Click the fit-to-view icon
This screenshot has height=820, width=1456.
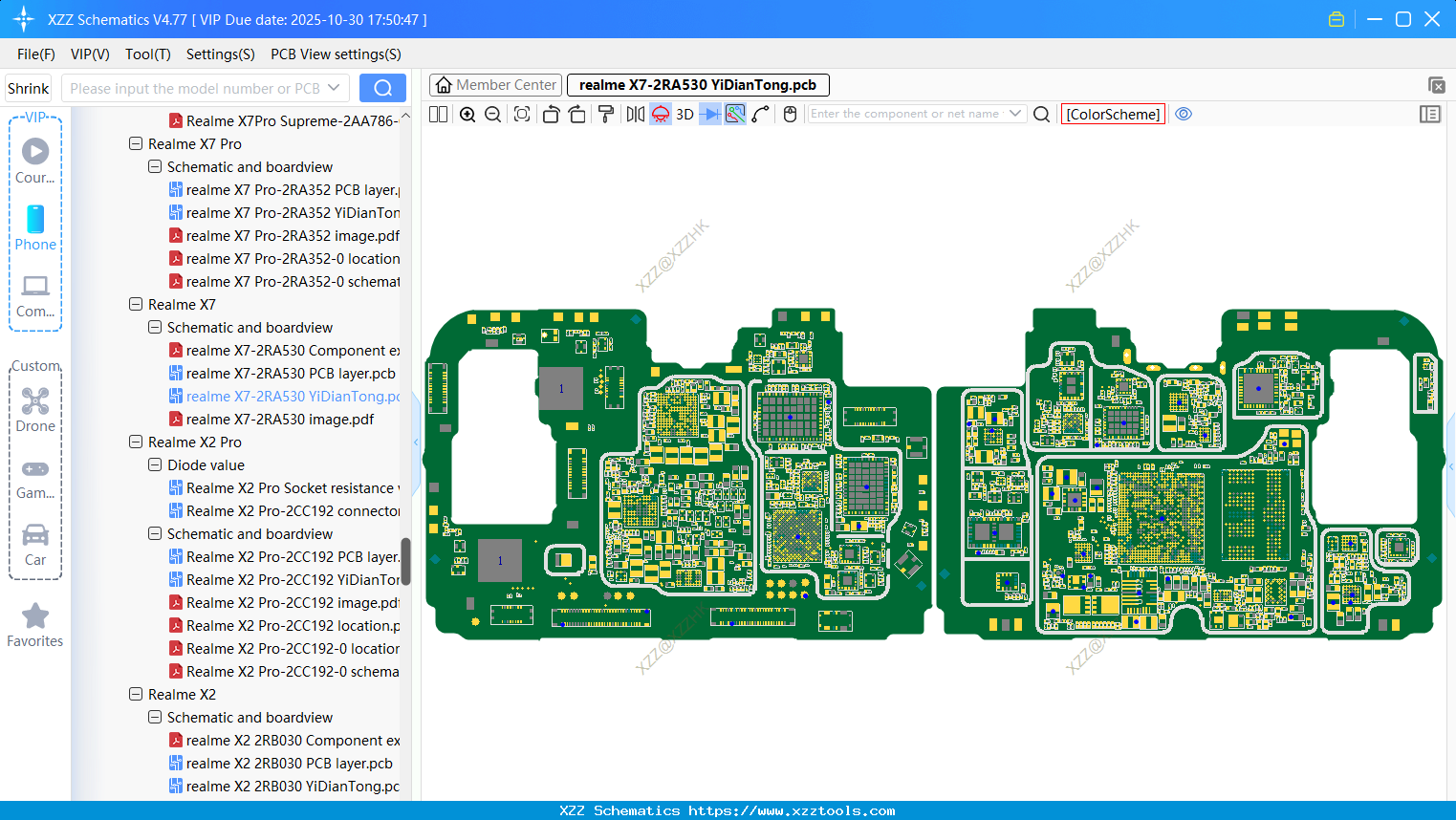tap(522, 115)
